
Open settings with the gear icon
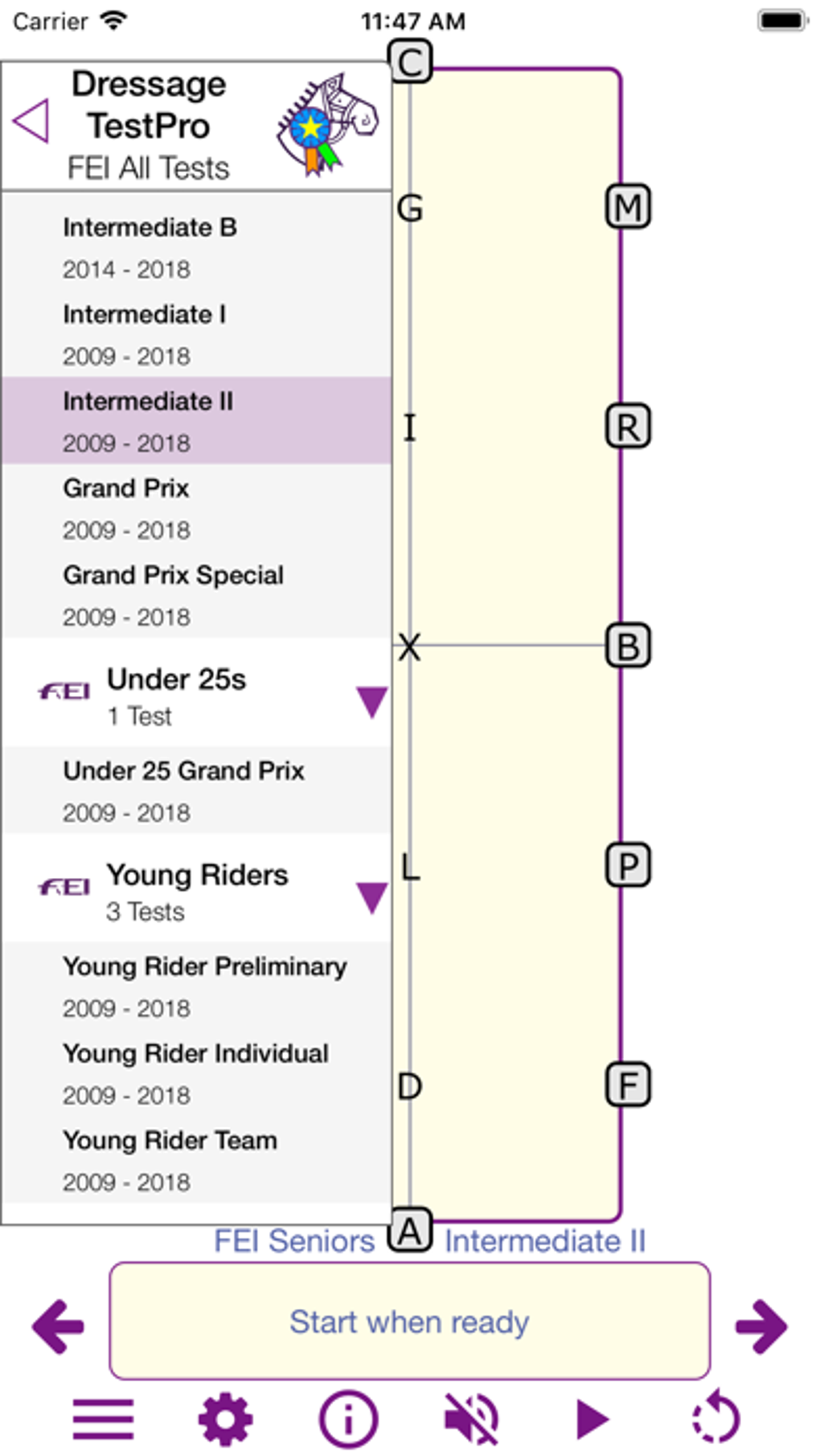(225, 1419)
